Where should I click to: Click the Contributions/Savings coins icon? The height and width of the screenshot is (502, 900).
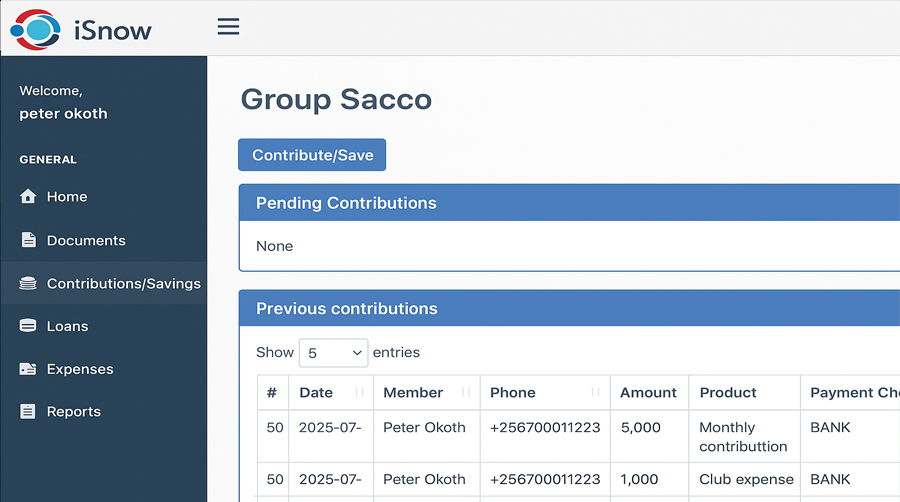point(28,284)
